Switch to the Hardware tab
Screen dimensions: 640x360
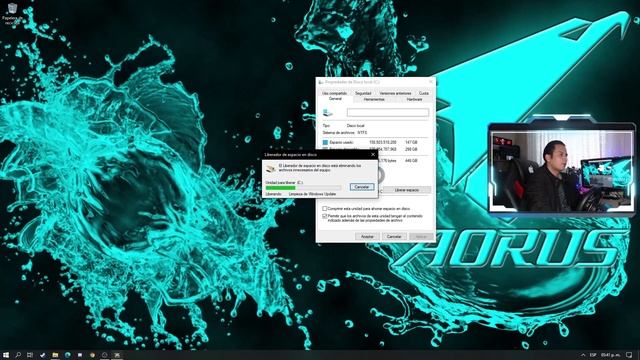point(414,99)
